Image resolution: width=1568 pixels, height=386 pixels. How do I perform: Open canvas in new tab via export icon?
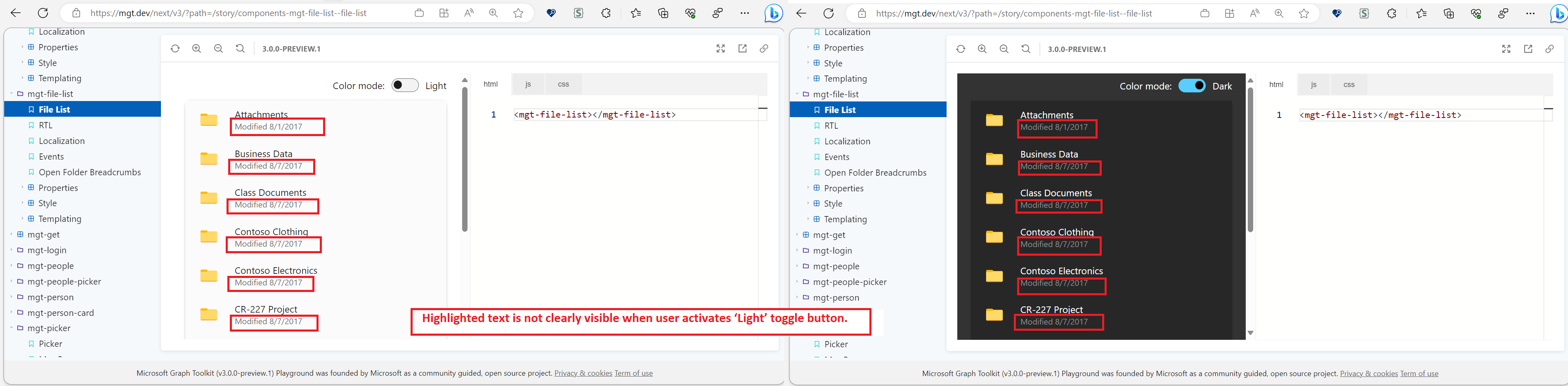(743, 49)
